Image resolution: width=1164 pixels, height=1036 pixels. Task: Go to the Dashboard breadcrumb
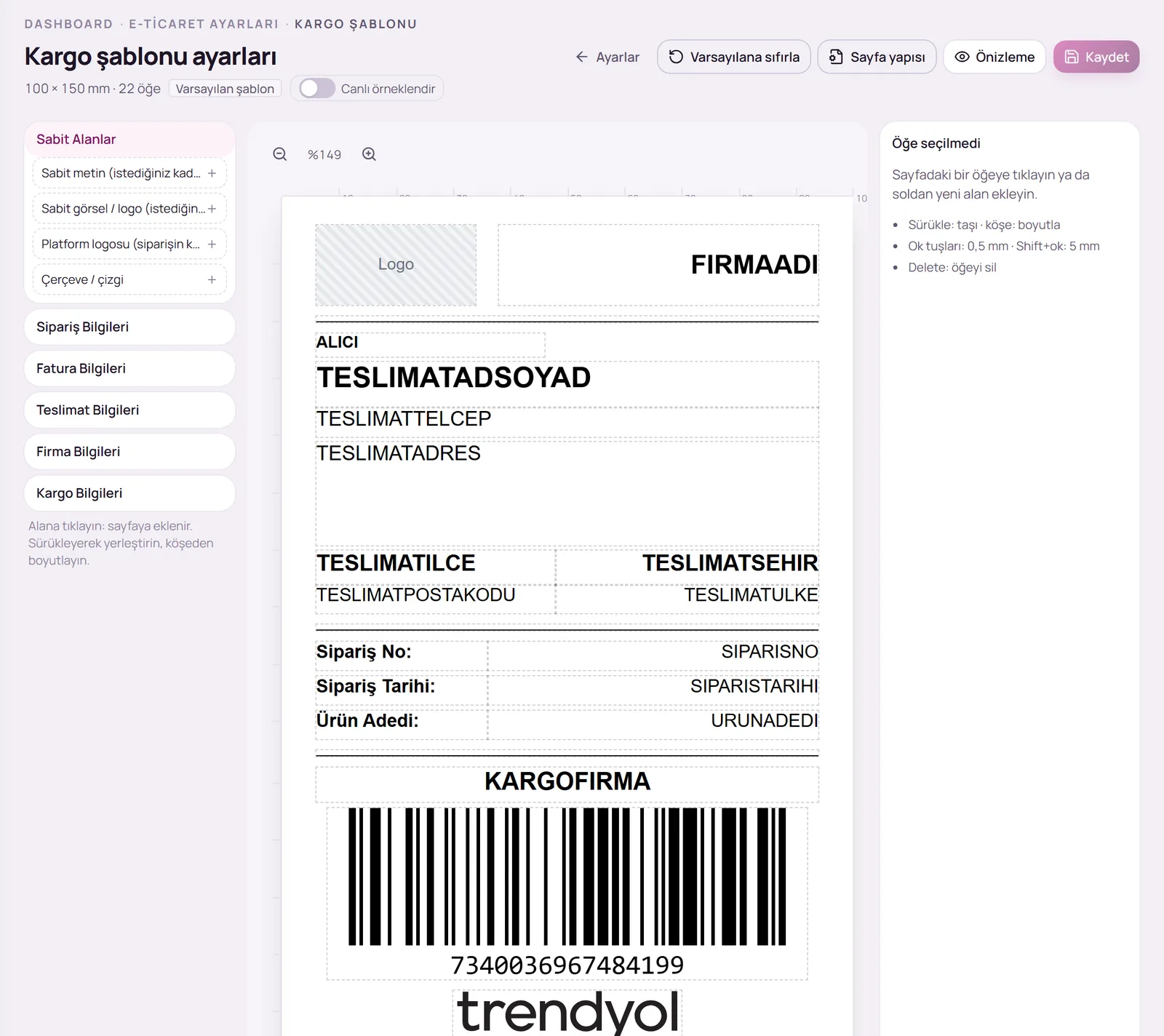tap(68, 24)
